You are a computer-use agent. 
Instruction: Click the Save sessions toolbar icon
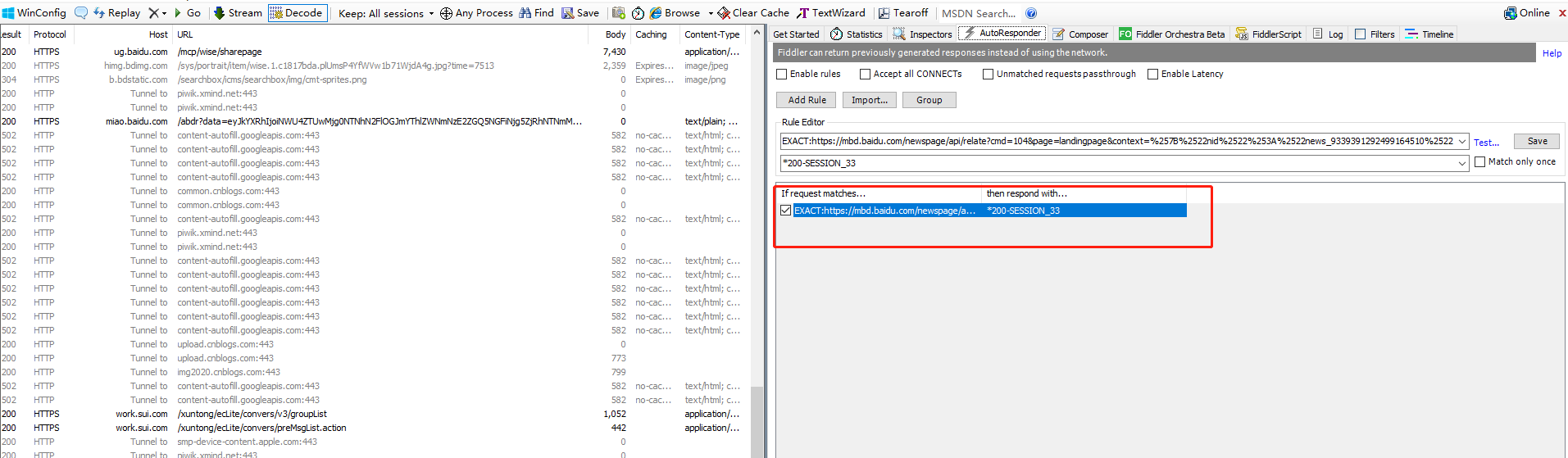pos(580,13)
